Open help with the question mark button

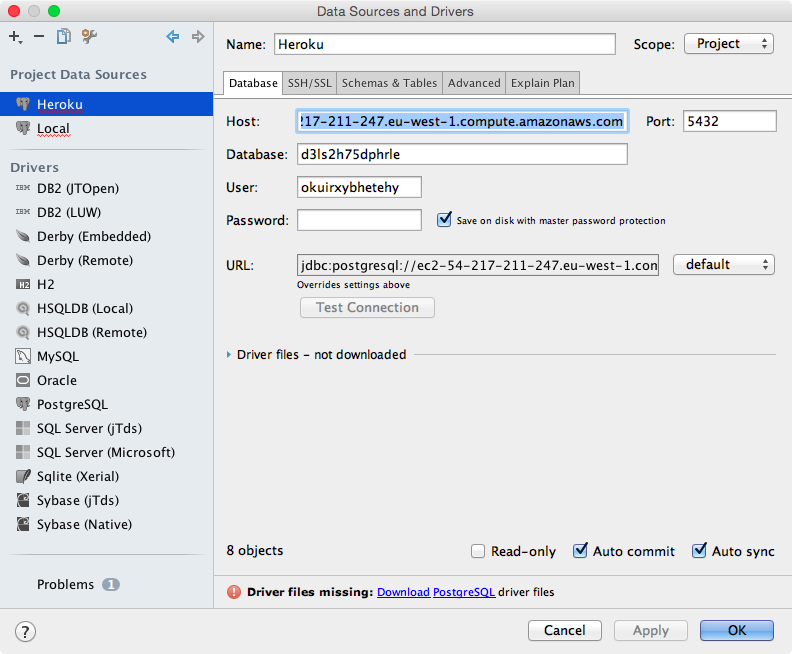point(25,631)
